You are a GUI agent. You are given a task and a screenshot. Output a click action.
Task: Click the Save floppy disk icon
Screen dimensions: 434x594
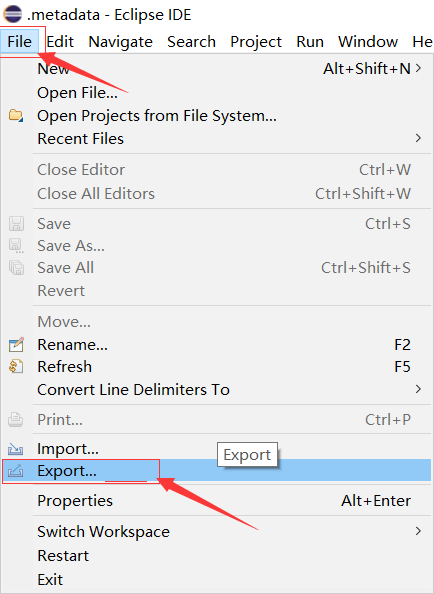click(x=16, y=224)
